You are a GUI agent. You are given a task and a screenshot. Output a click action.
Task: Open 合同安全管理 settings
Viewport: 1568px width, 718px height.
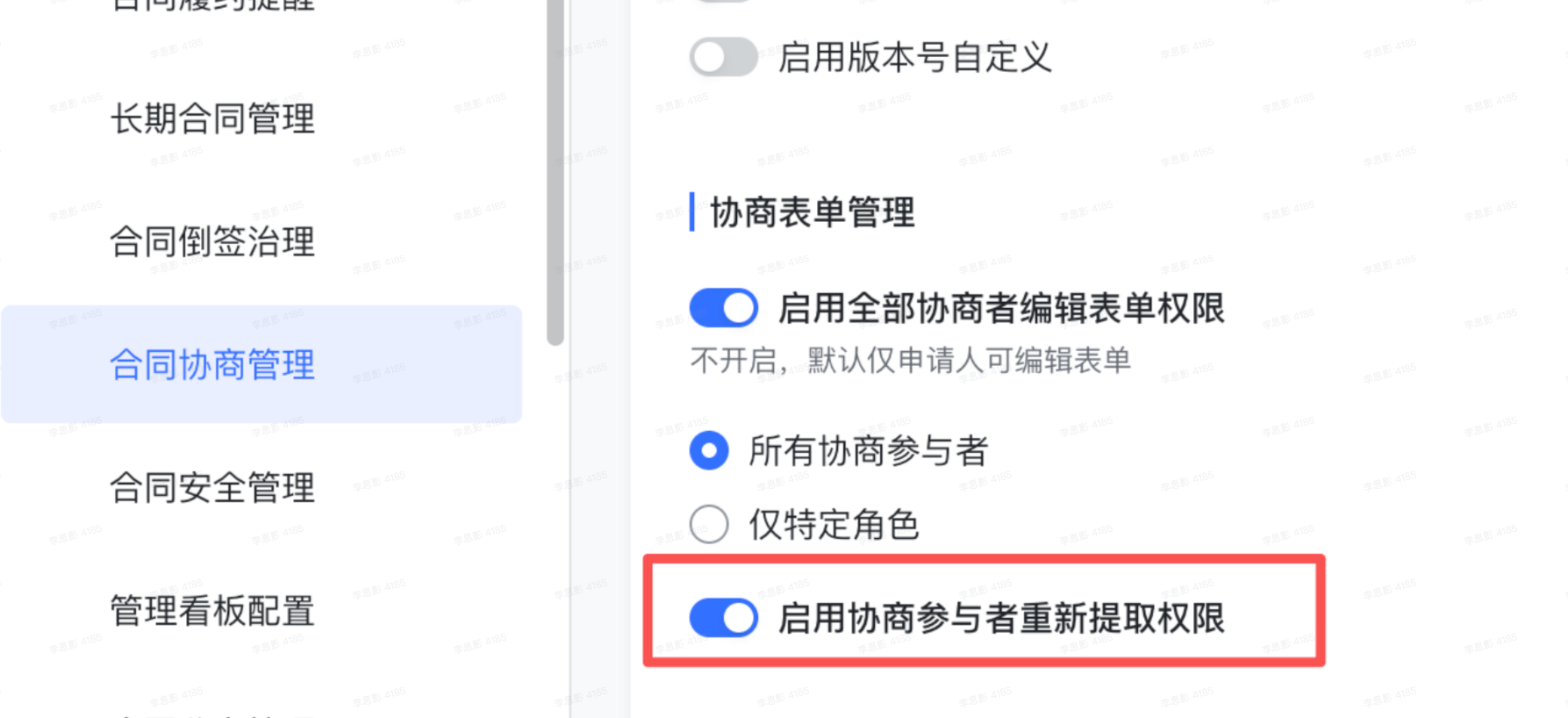pos(211,490)
